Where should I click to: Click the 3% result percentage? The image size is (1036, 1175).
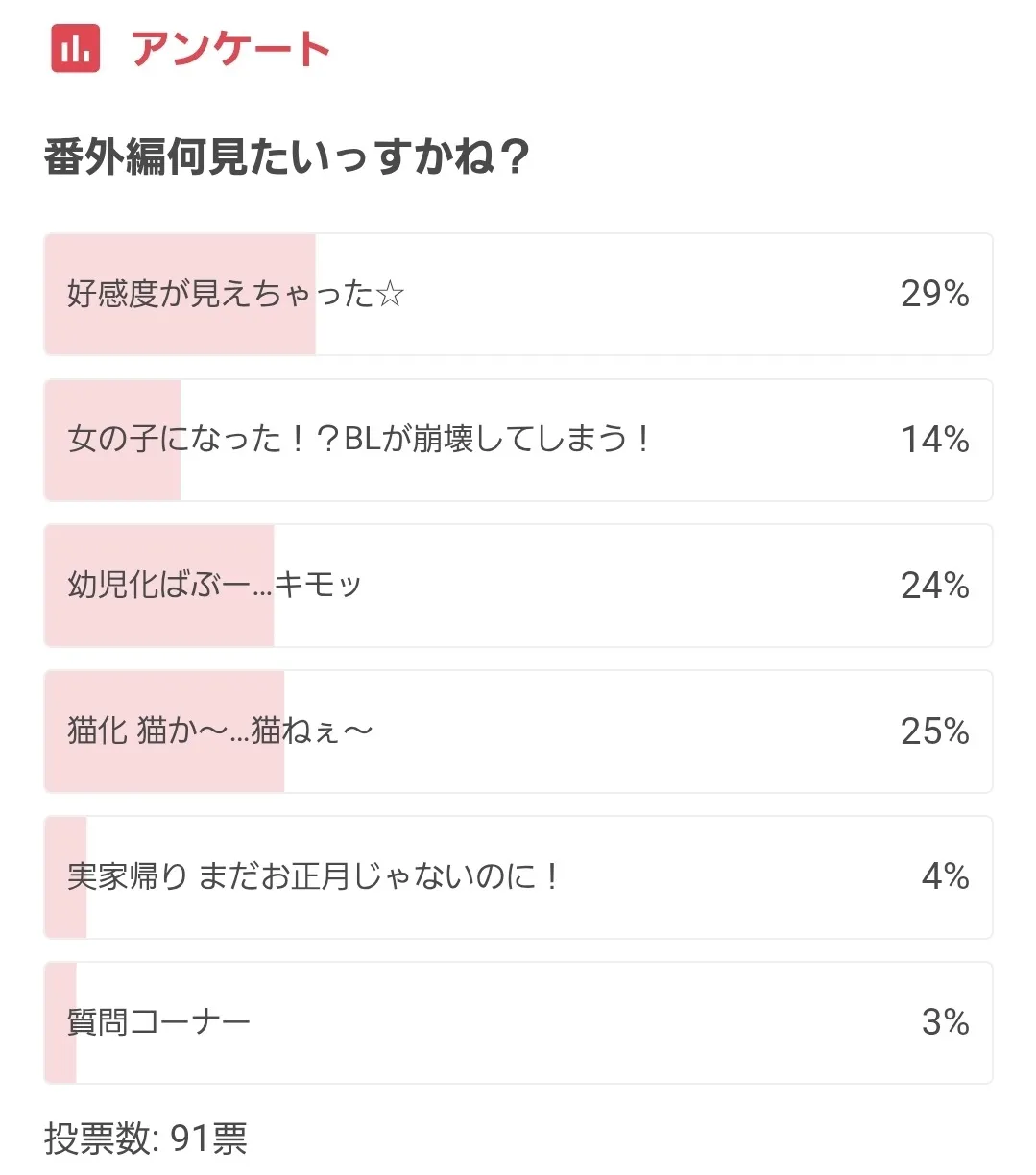click(x=945, y=1022)
